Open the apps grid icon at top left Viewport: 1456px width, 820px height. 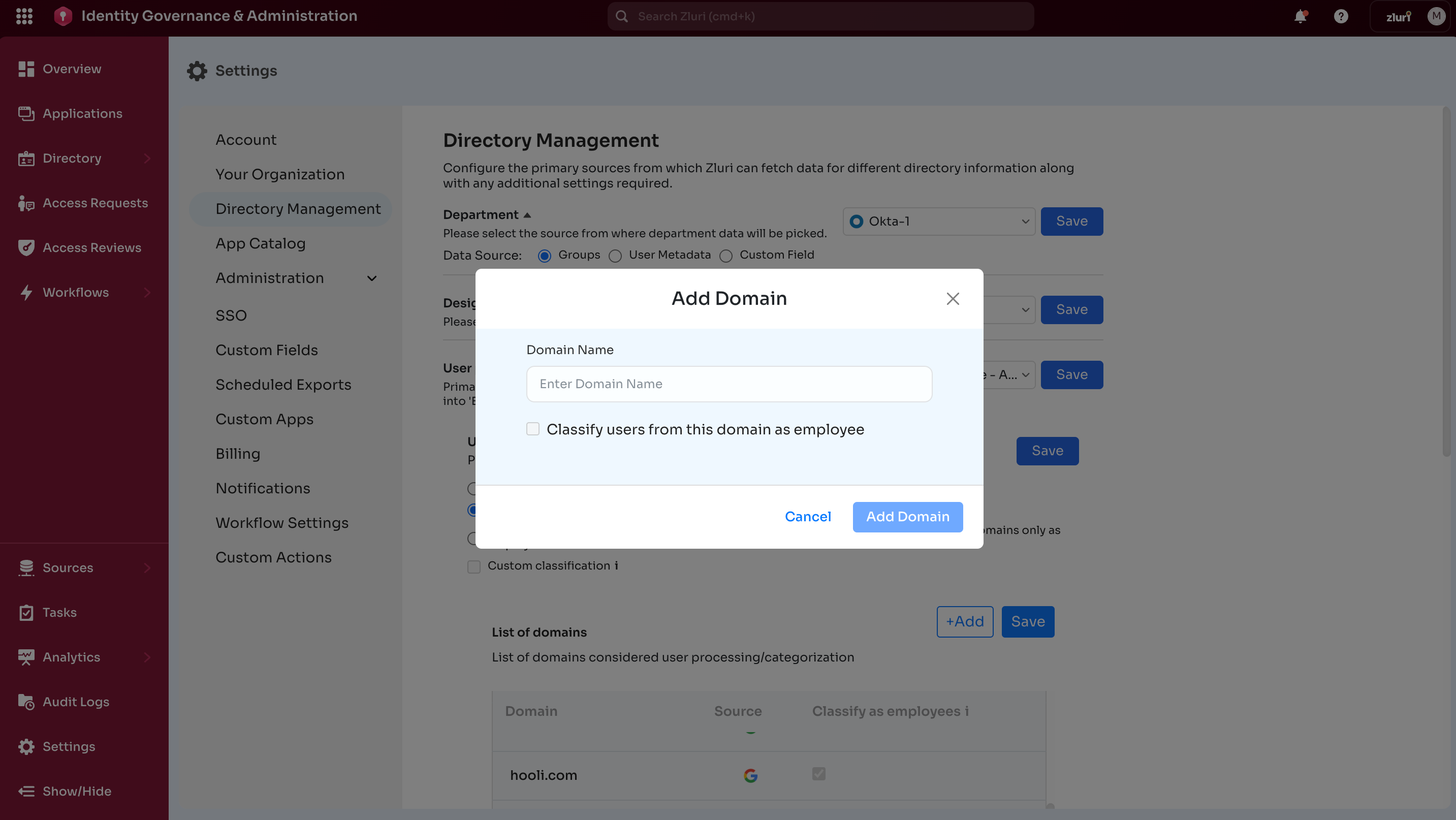pyautogui.click(x=24, y=16)
